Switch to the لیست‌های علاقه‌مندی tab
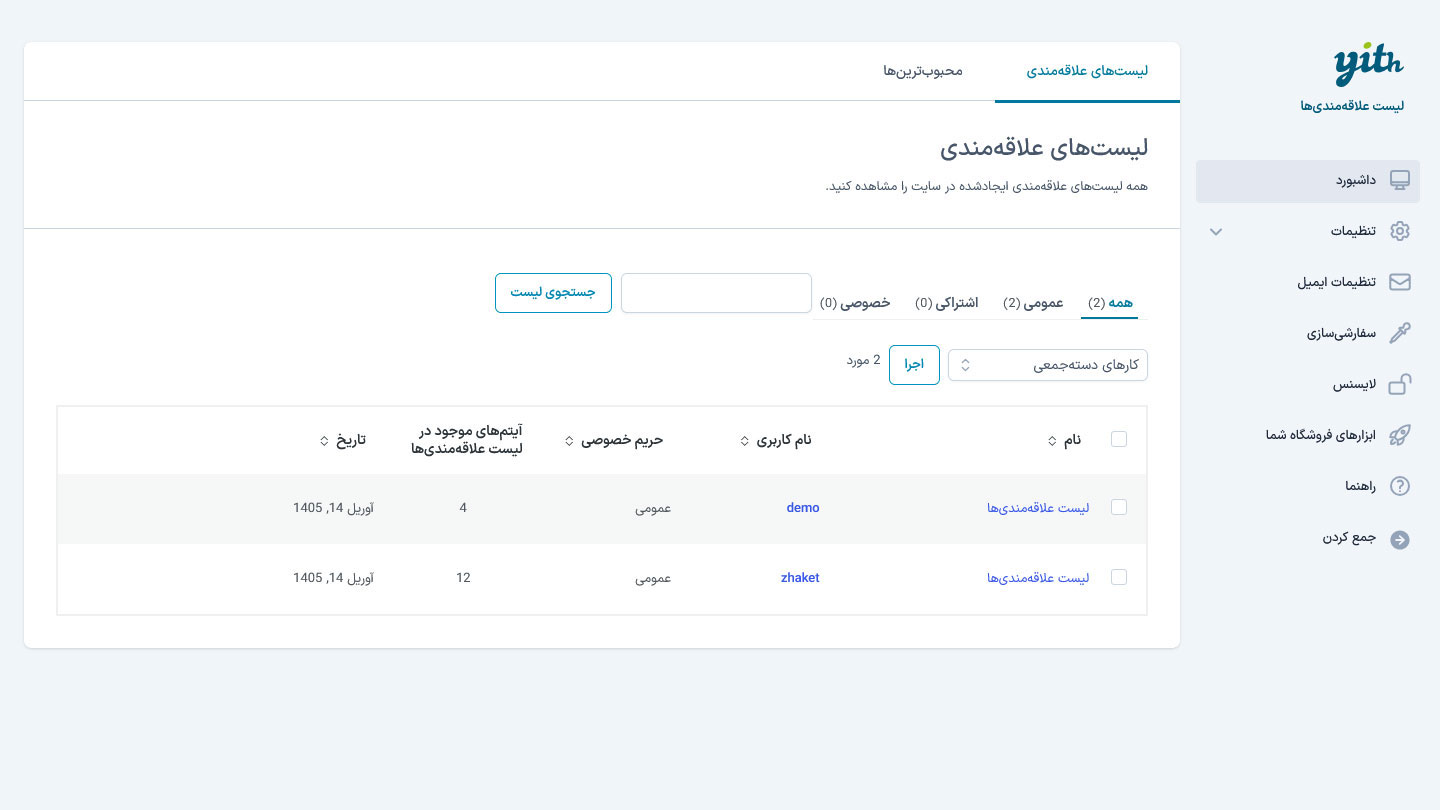Screen dimensions: 1440x810 click(x=1087, y=71)
